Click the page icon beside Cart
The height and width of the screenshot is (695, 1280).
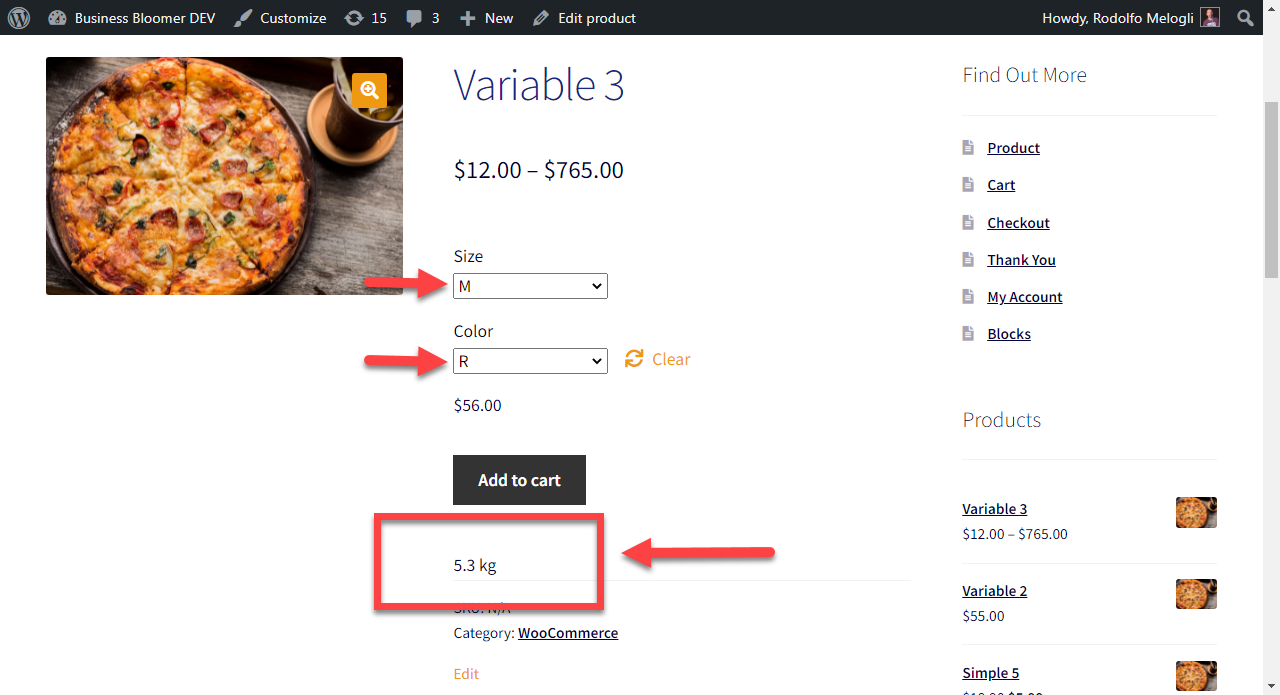coord(968,185)
